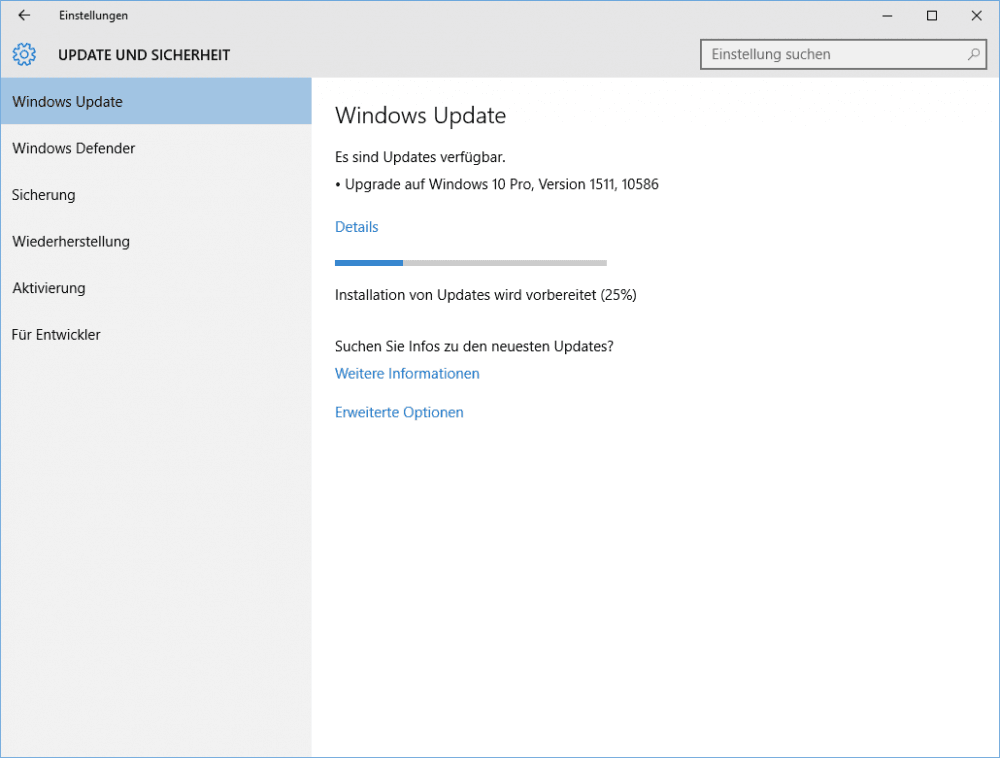The height and width of the screenshot is (758, 1000).
Task: Click 'Es sind Updates verfügbar.' text
Action: tap(420, 157)
